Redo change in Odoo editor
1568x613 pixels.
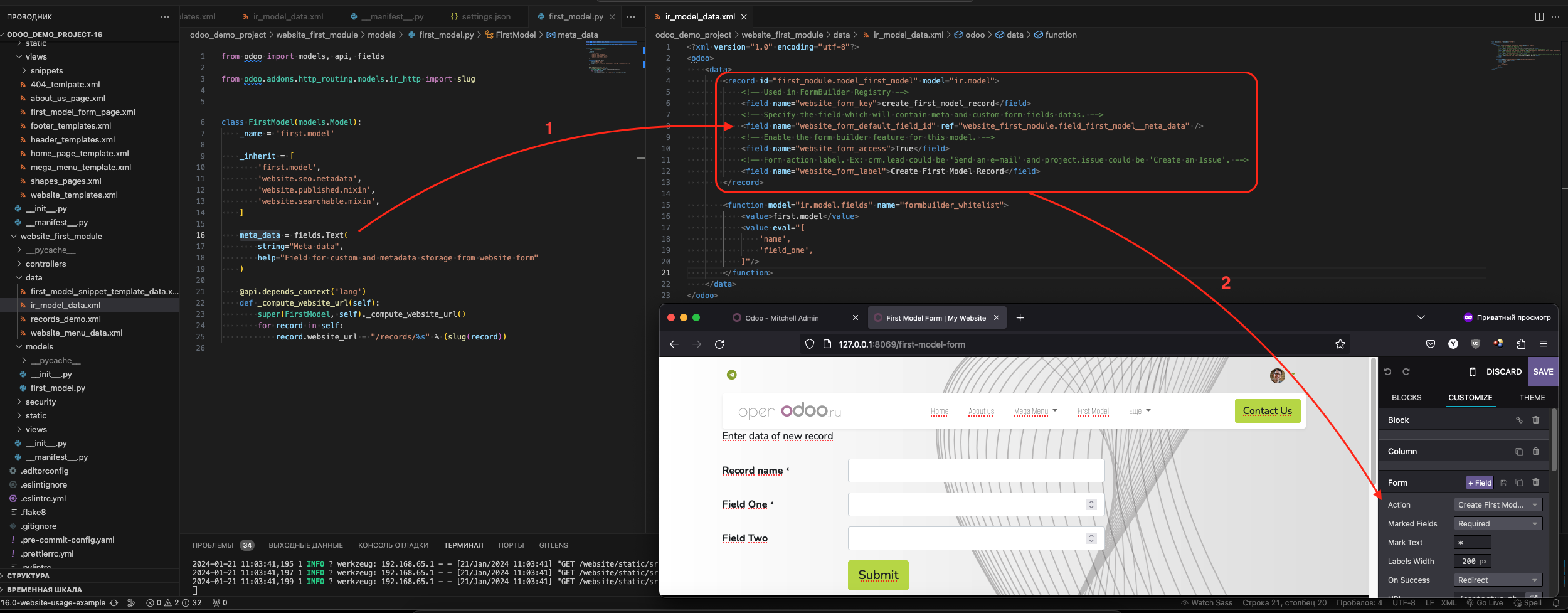pyautogui.click(x=1406, y=371)
